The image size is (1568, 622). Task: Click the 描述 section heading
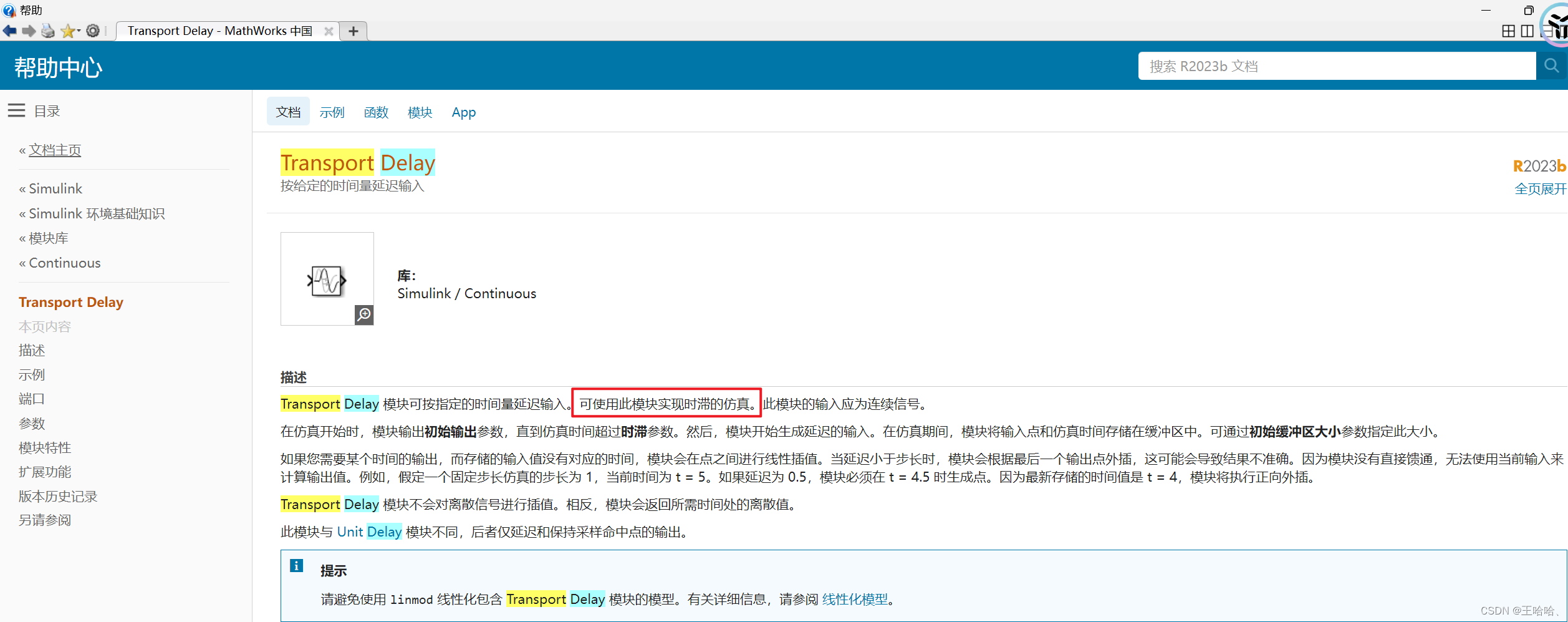pos(294,377)
